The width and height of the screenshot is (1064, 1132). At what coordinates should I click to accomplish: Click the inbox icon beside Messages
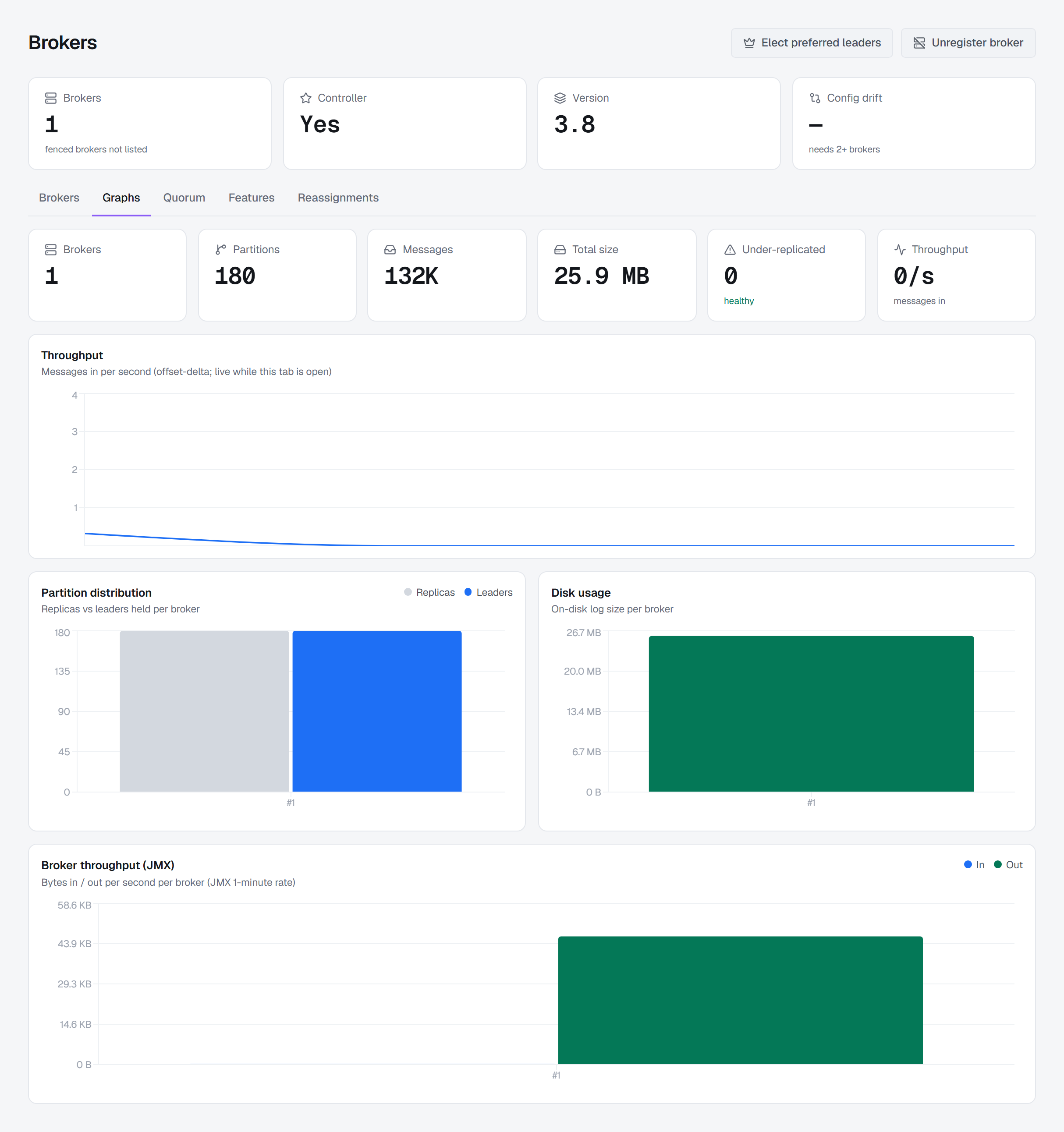(x=390, y=249)
